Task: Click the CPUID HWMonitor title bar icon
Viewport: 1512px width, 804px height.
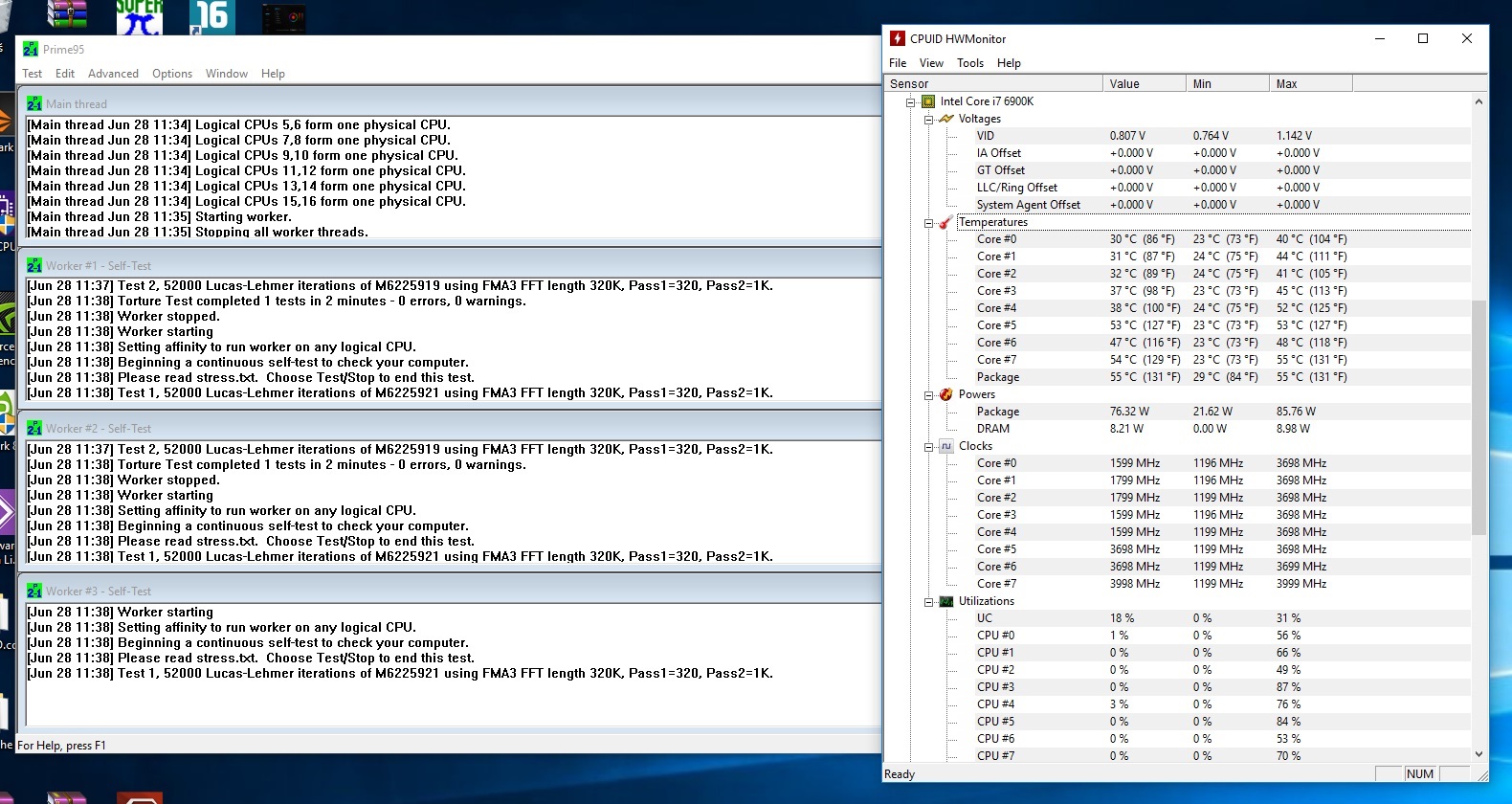Action: (x=898, y=38)
